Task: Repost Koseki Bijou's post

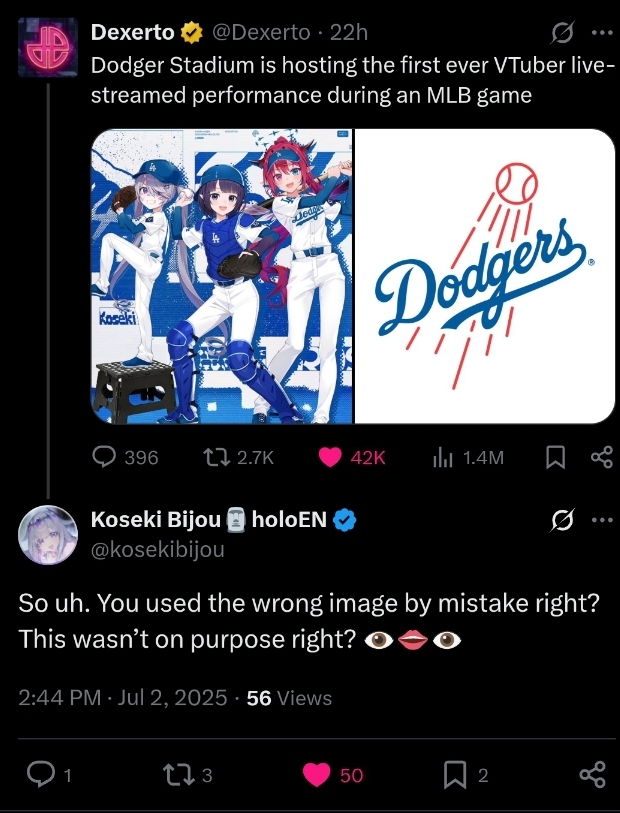Action: 176,774
